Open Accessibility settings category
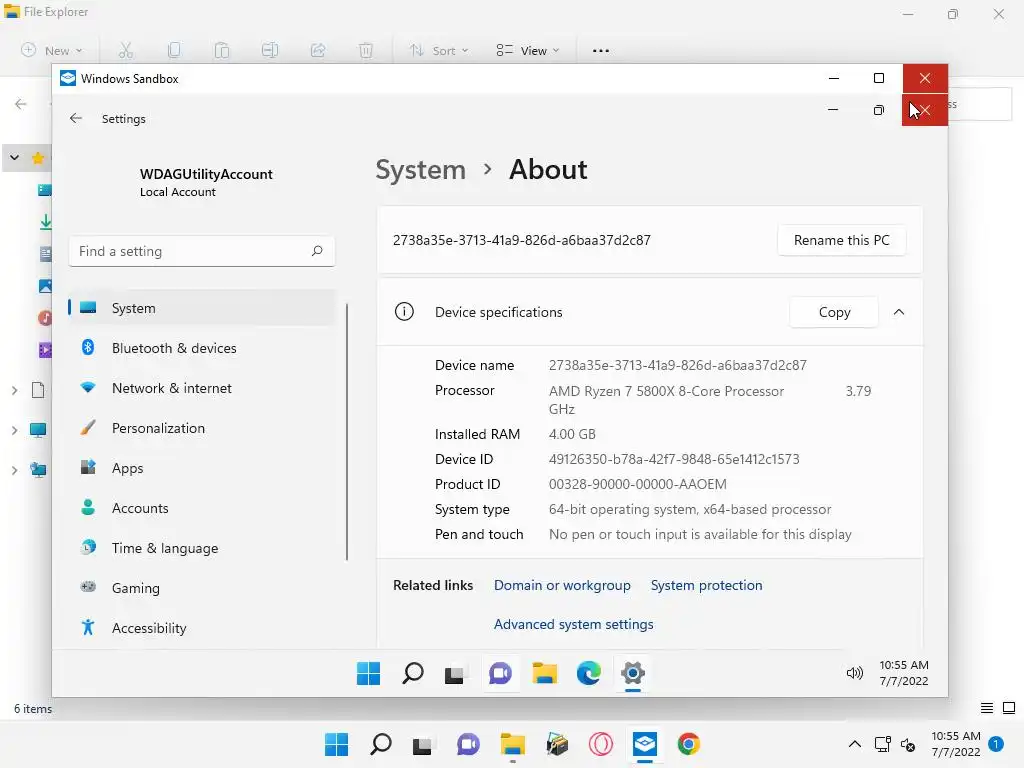 pyautogui.click(x=202, y=628)
